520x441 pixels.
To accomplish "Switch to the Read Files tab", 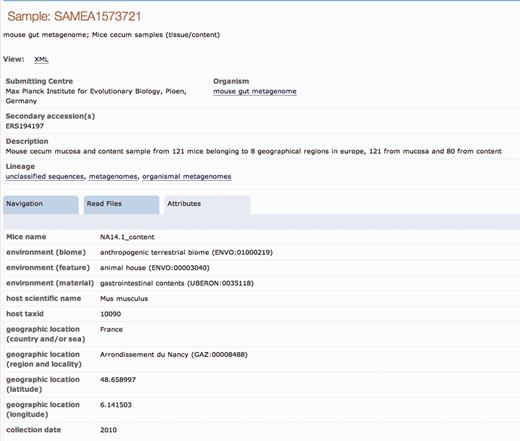I will [x=122, y=204].
